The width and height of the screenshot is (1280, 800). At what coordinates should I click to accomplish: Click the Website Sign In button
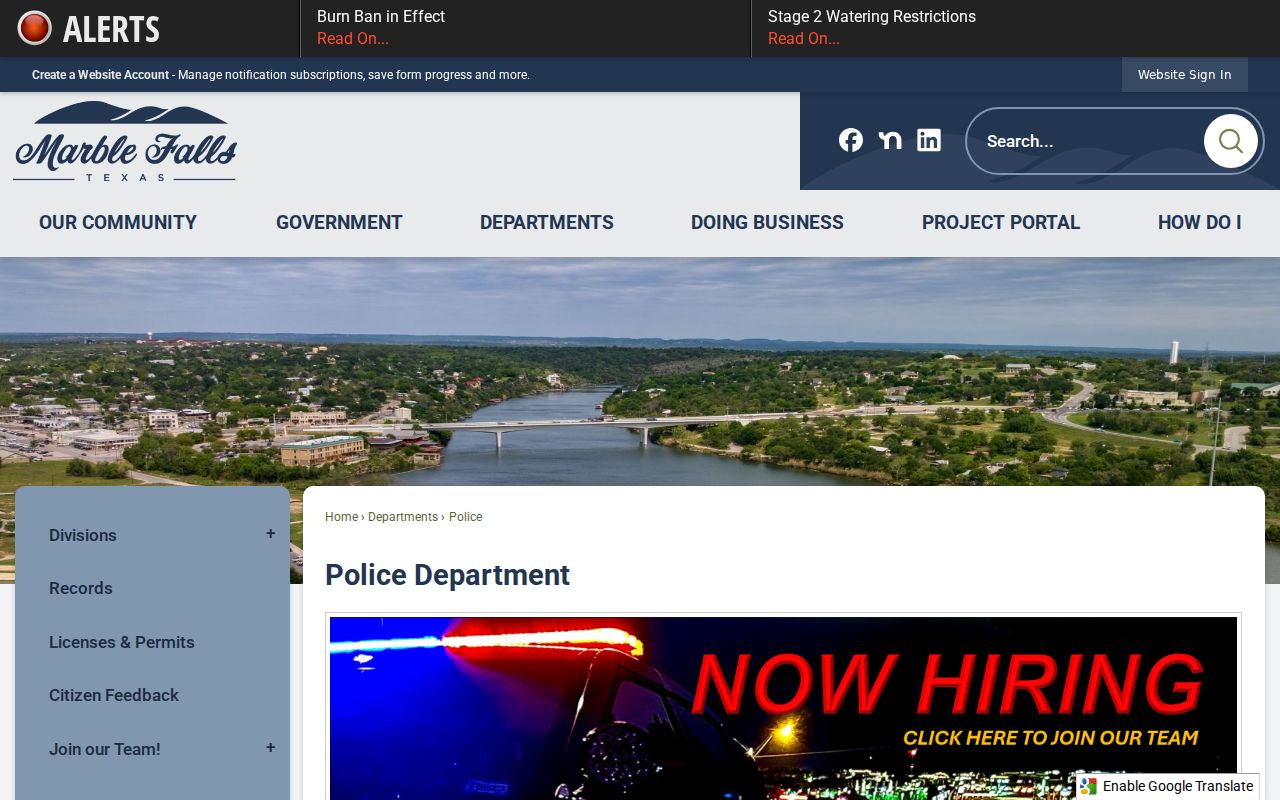coord(1185,75)
